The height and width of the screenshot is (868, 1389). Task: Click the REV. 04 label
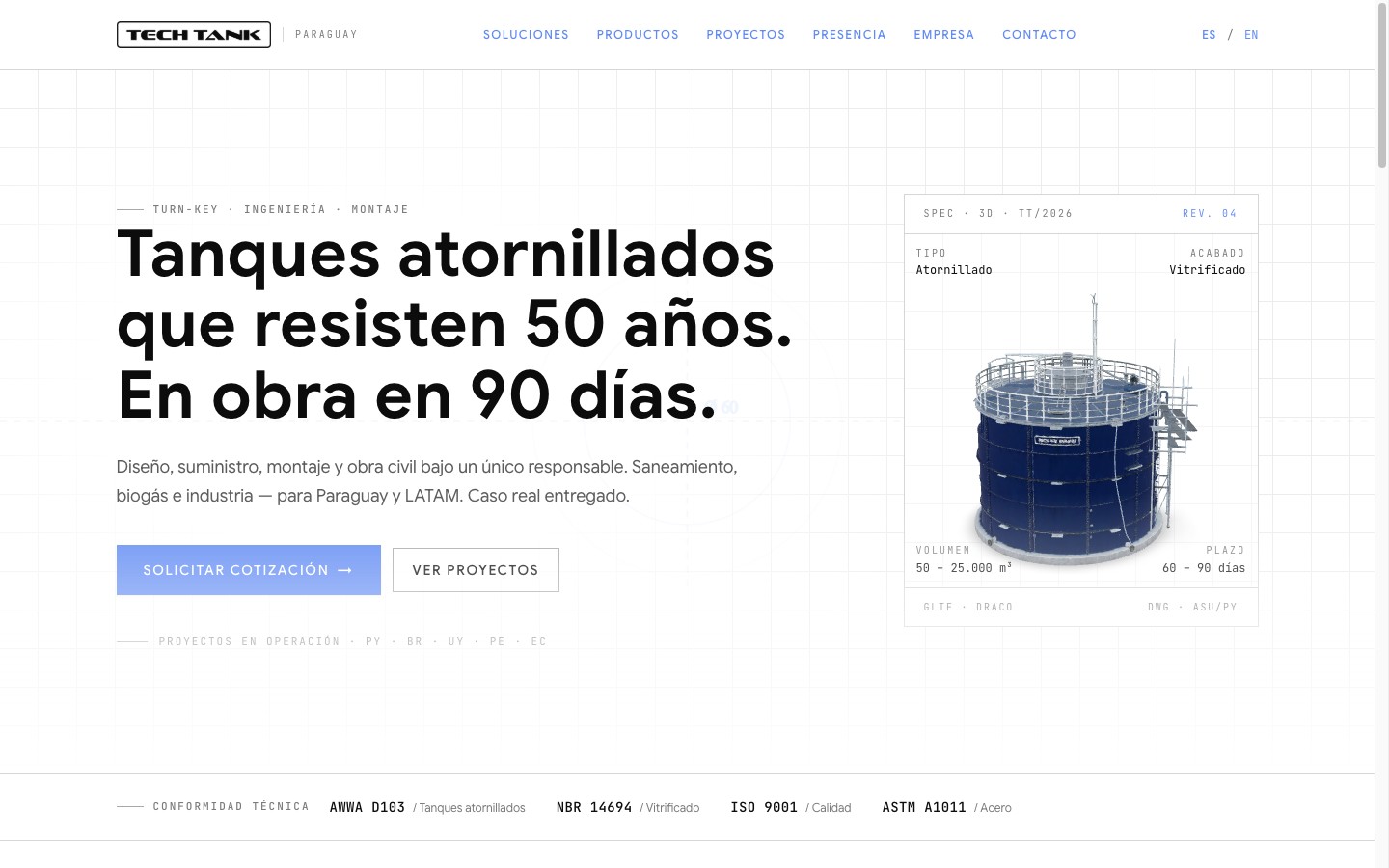tap(1210, 214)
